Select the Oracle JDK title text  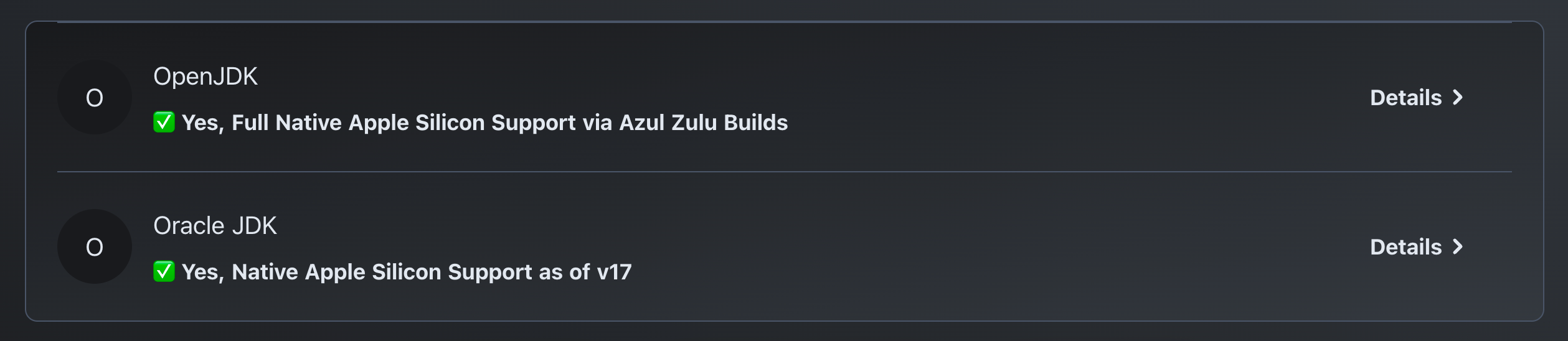point(215,226)
